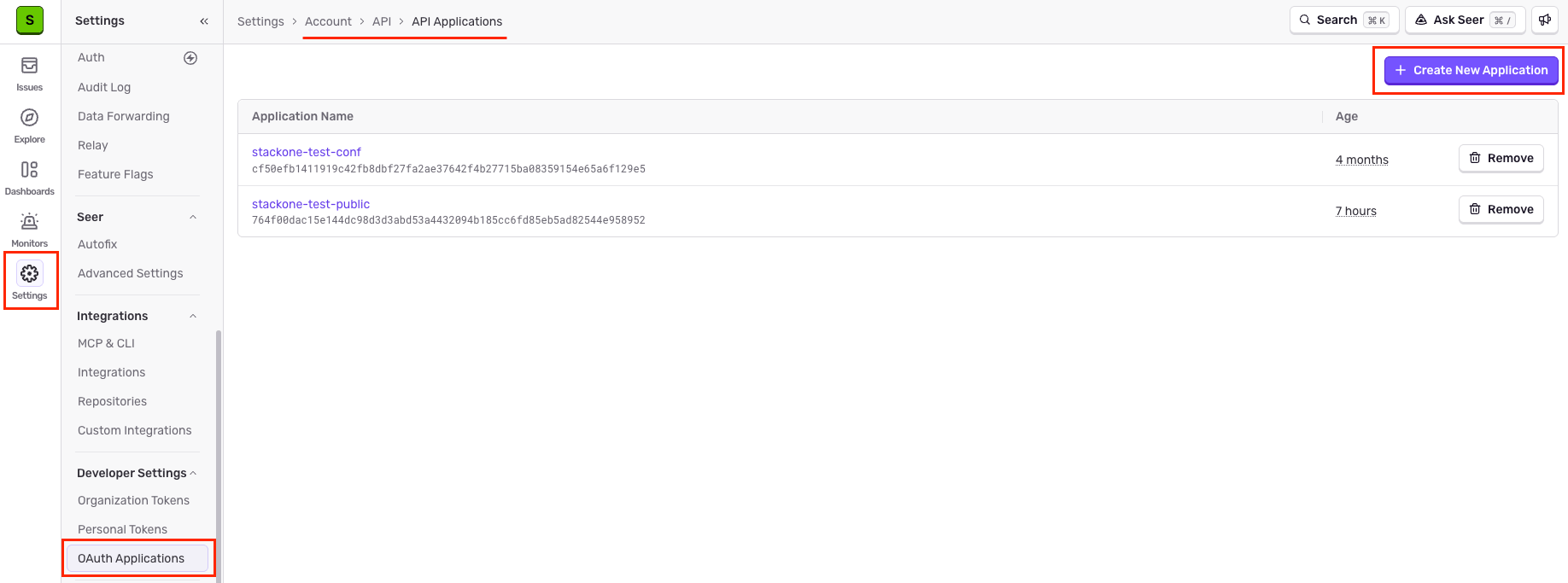Open Relay settings
The height and width of the screenshot is (583, 1568).
[x=93, y=145]
